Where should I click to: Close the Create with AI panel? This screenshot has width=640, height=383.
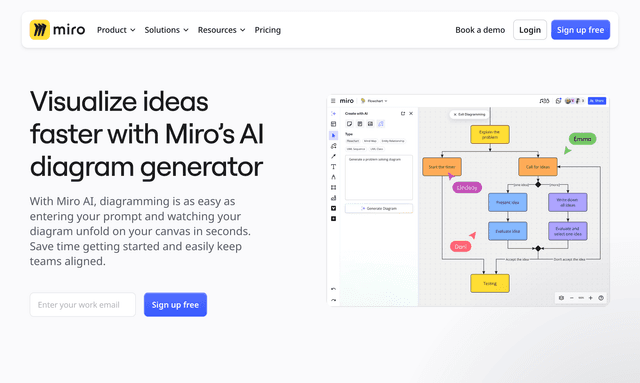coord(411,114)
